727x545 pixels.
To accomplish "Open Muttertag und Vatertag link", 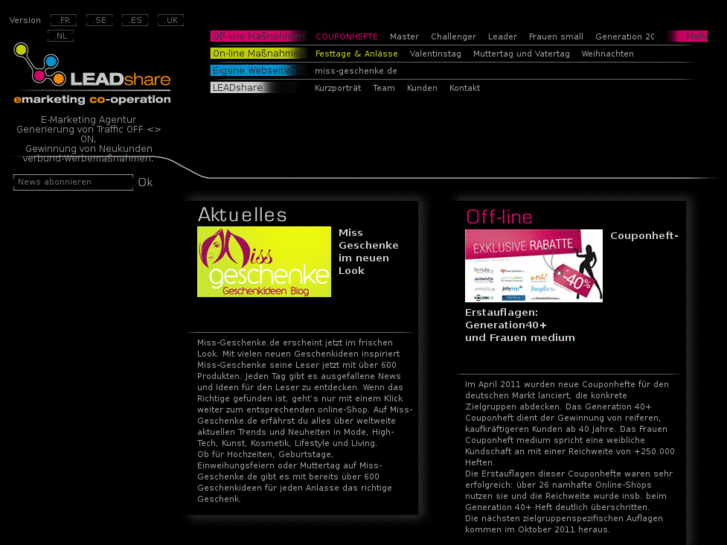I will tap(521, 54).
